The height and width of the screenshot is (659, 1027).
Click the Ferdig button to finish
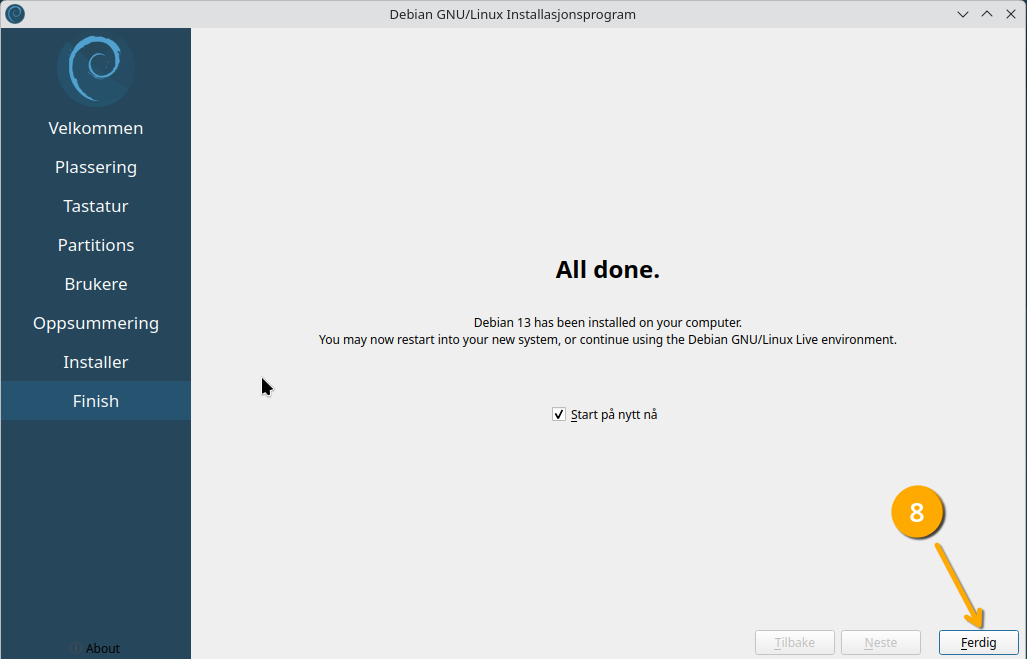coord(979,643)
